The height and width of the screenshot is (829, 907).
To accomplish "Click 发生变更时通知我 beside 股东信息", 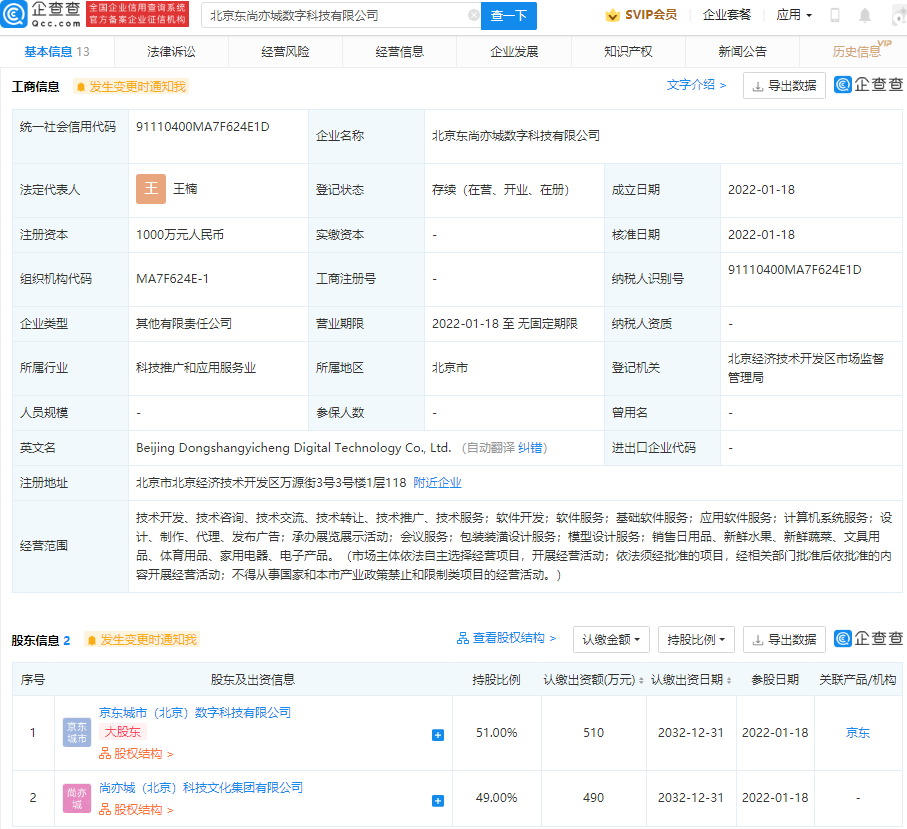I will coord(142,640).
